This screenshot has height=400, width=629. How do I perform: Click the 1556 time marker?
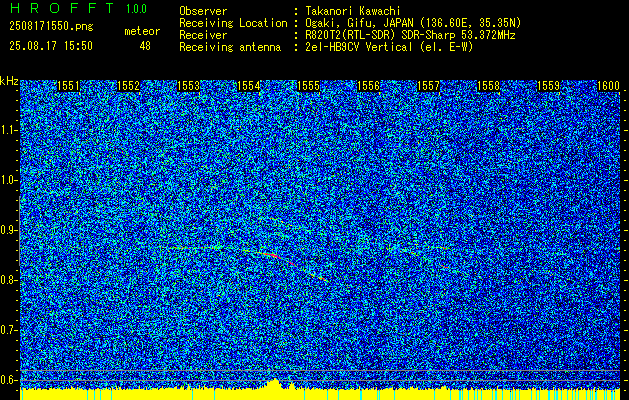coord(369,86)
